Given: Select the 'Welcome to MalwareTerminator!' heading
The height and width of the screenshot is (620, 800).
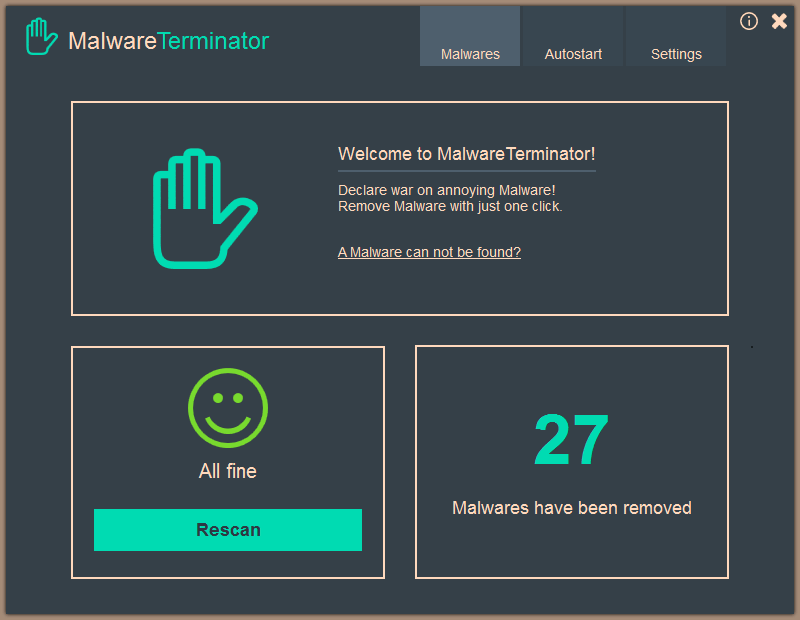Looking at the screenshot, I should coord(466,154).
